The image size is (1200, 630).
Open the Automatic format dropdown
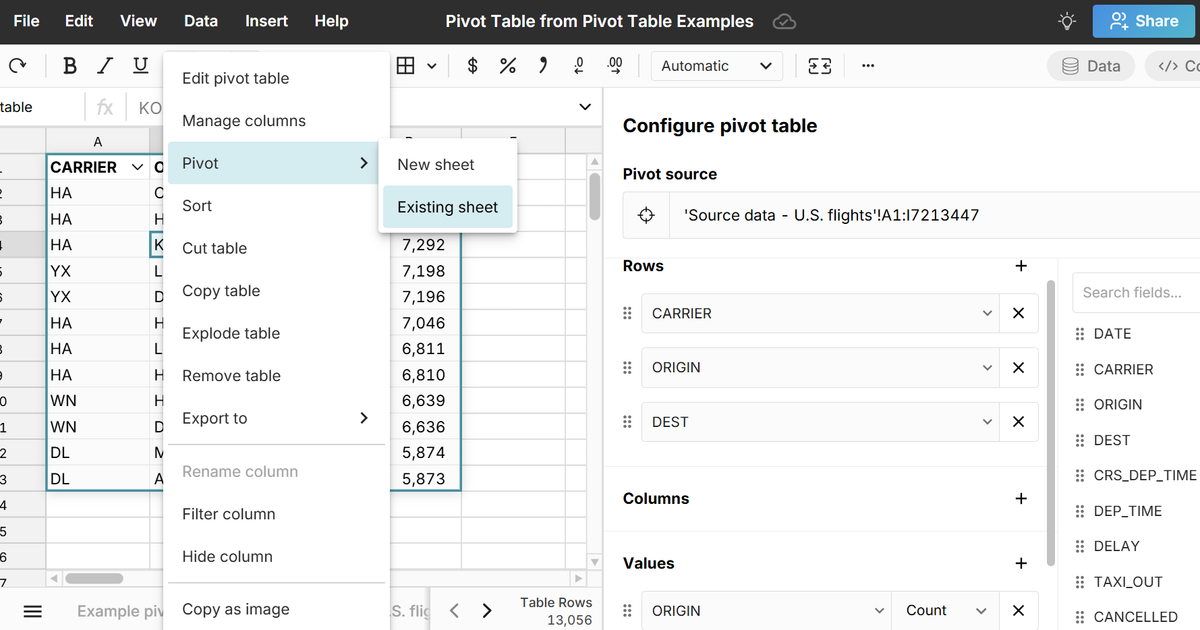pyautogui.click(x=717, y=66)
